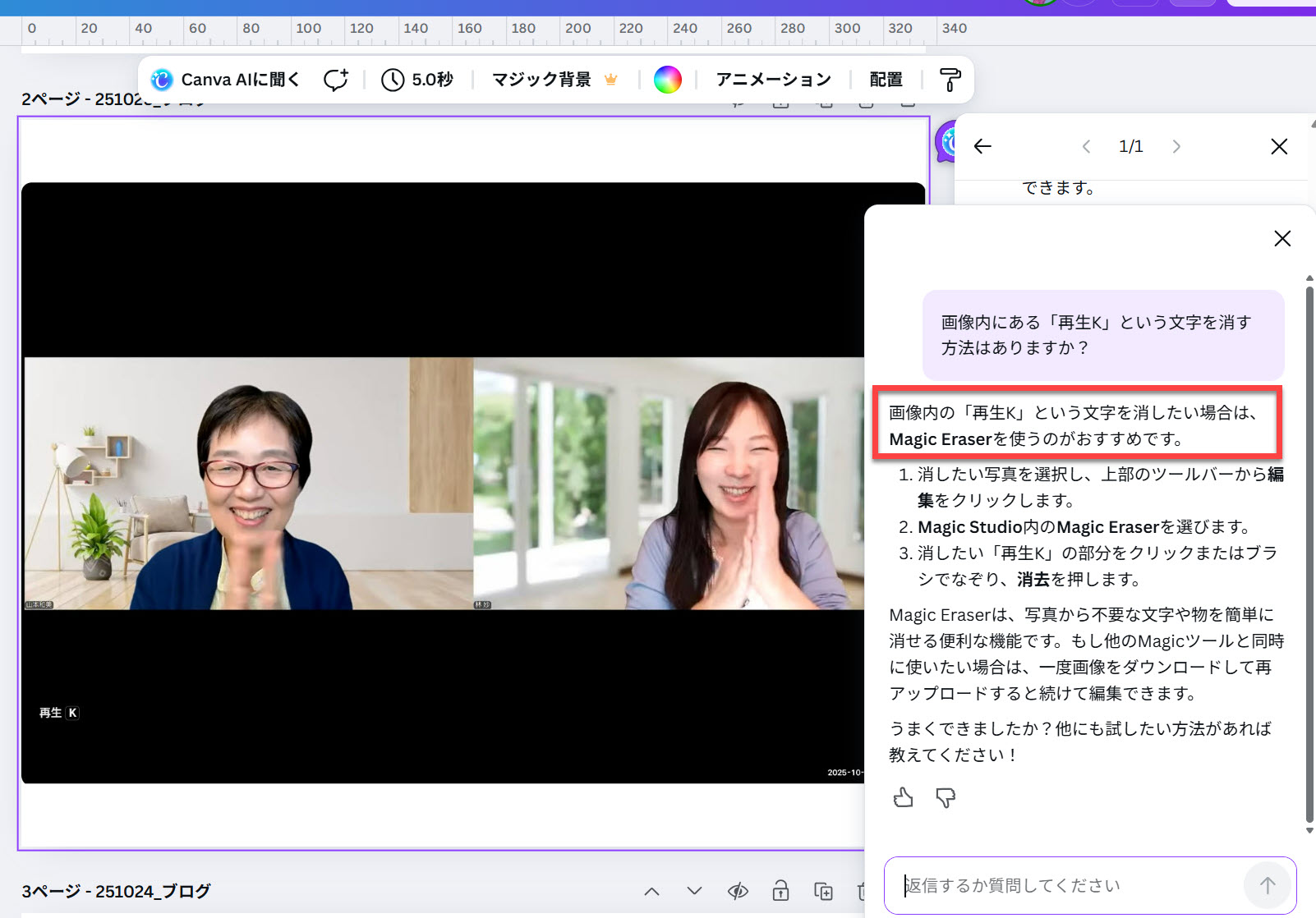
Task: Go to previous comment with left chevron
Action: pos(1086,146)
